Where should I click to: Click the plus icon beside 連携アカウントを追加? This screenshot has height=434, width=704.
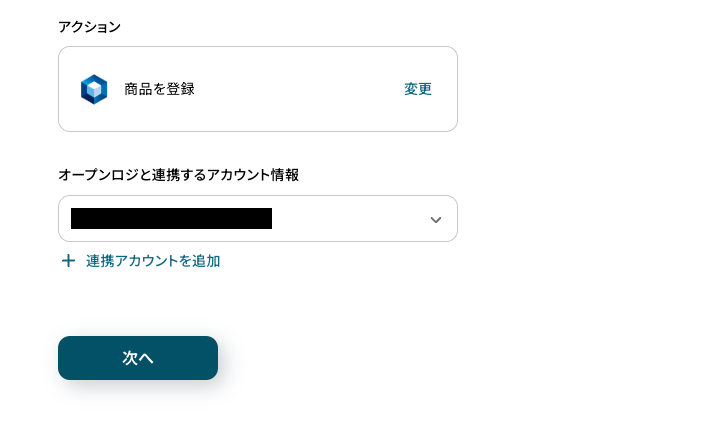pos(68,261)
